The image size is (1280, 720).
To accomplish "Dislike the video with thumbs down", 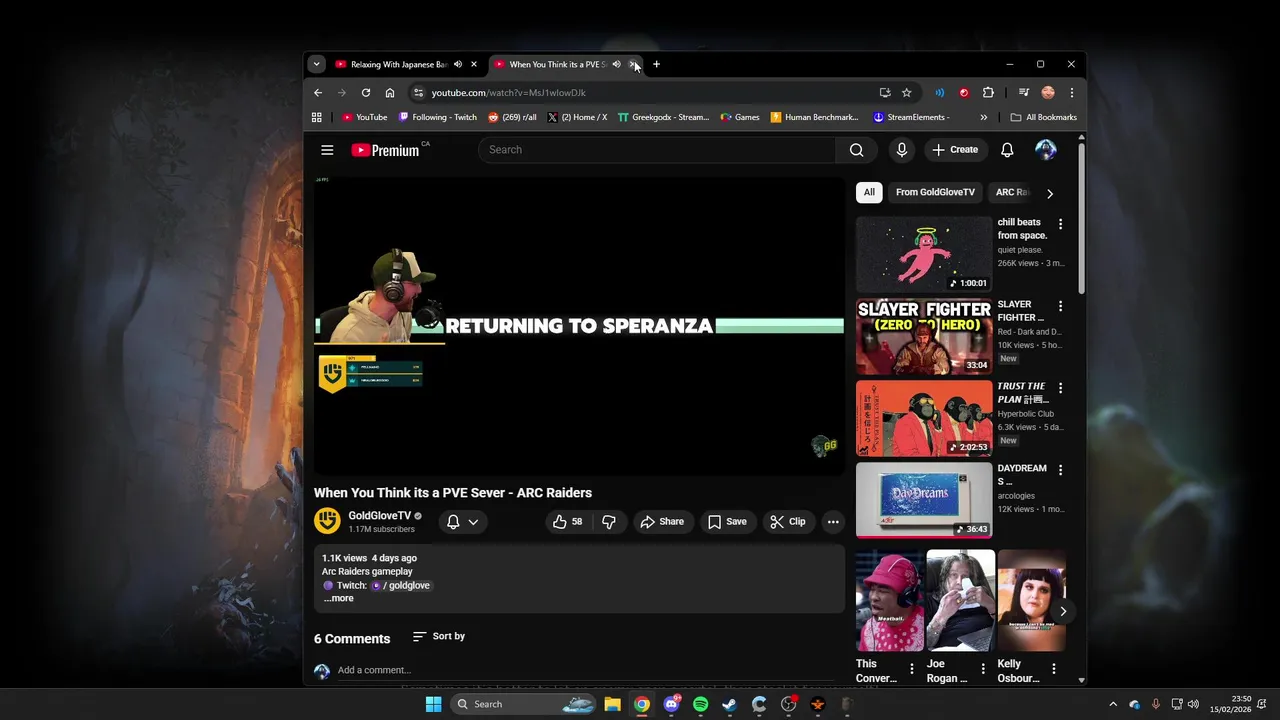I will [608, 521].
